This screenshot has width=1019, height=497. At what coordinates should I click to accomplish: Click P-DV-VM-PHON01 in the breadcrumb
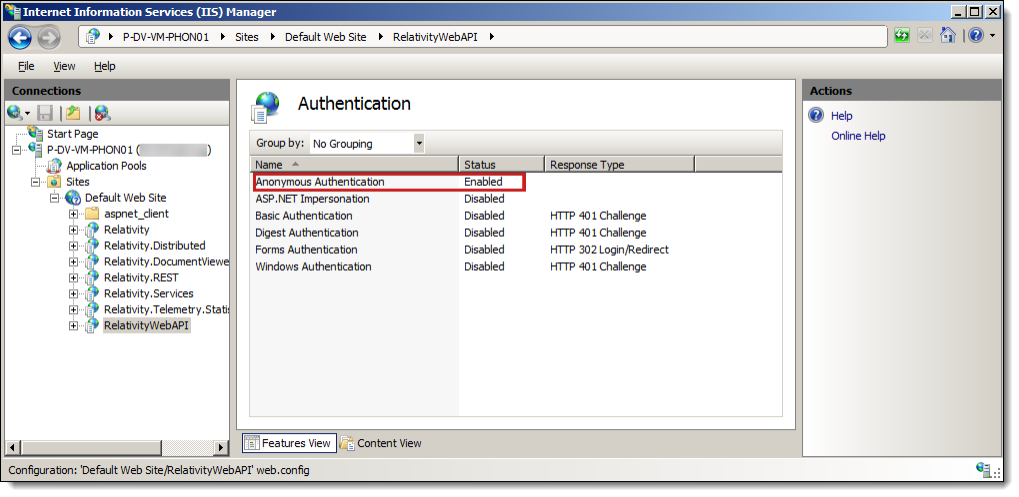[166, 37]
